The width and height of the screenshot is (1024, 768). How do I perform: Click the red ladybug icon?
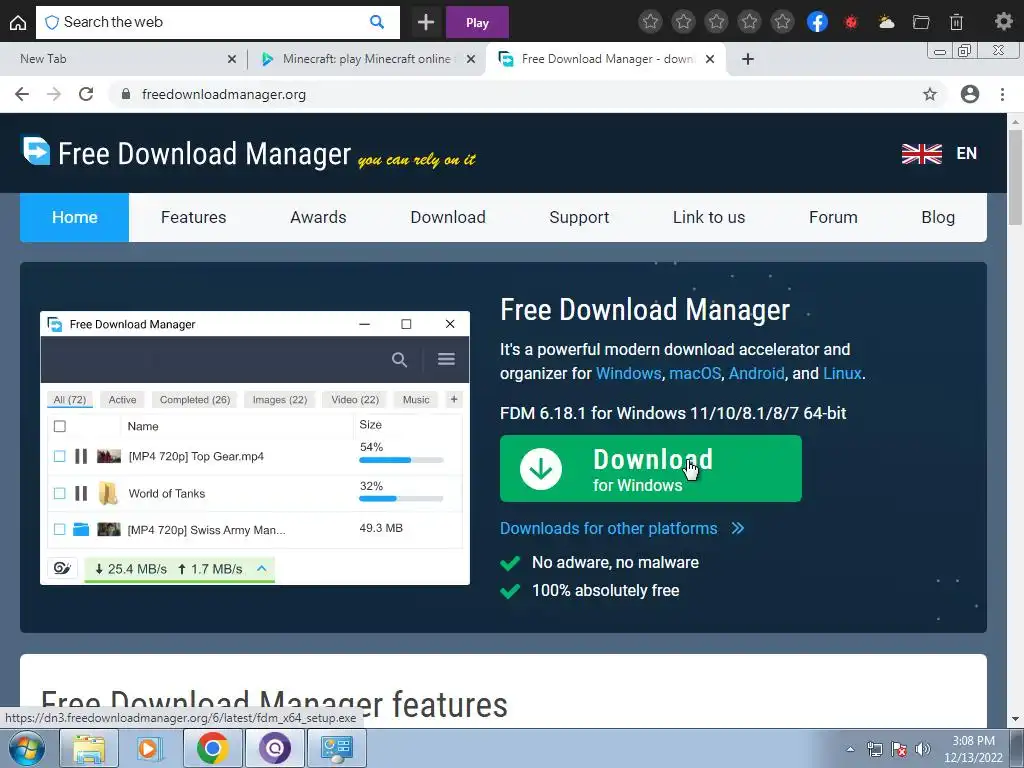(851, 22)
